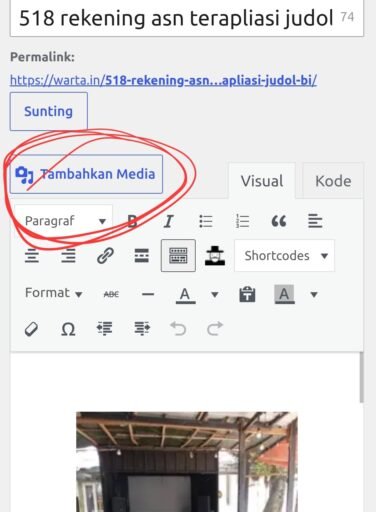
Task: Insert or edit link
Action: 105,256
